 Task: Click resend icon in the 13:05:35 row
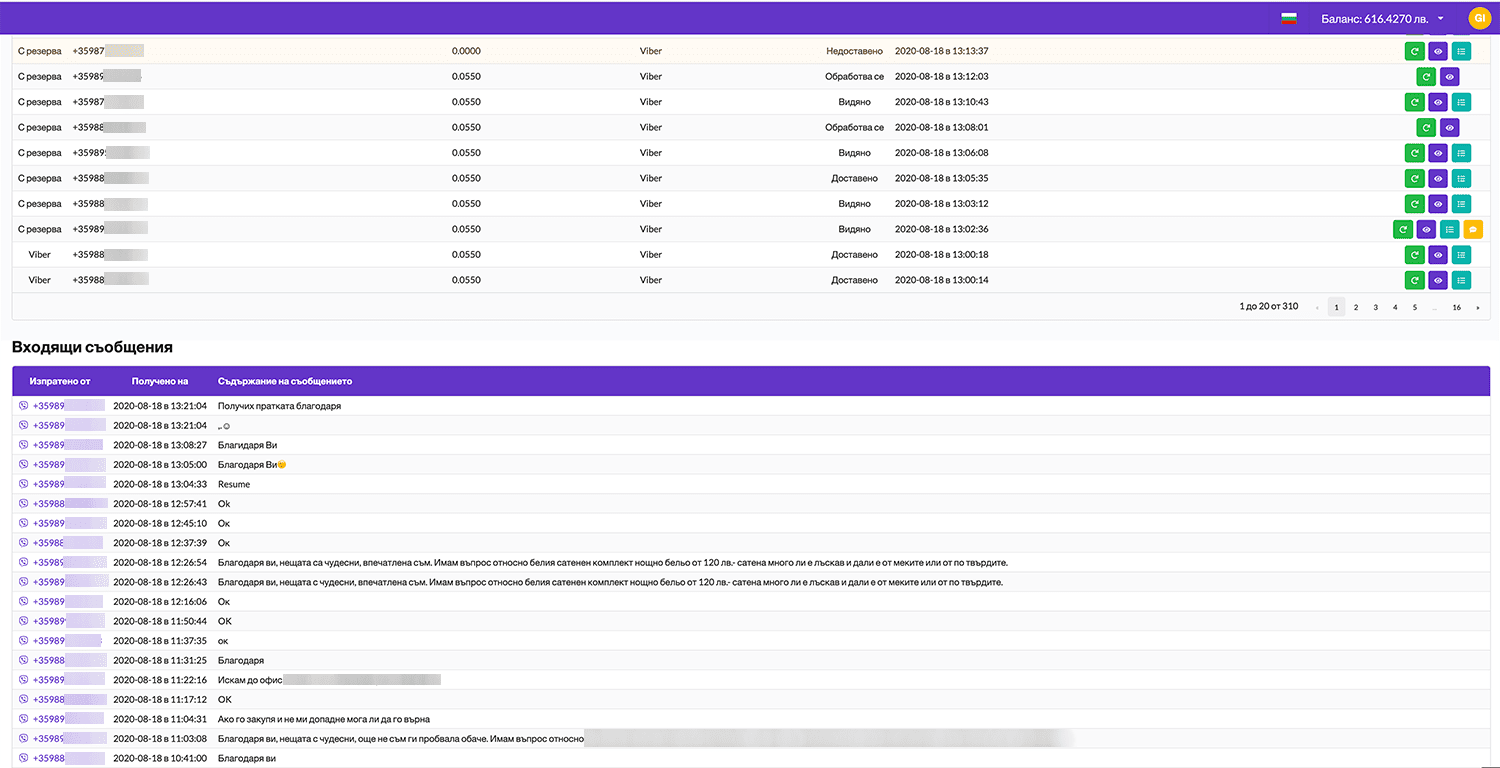coord(1414,179)
